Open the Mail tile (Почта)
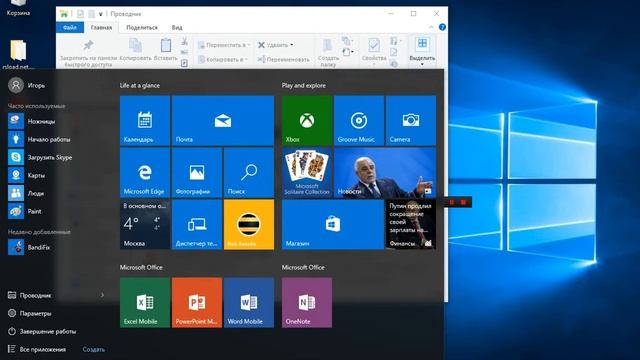This screenshot has height=360, width=640. 223,120
